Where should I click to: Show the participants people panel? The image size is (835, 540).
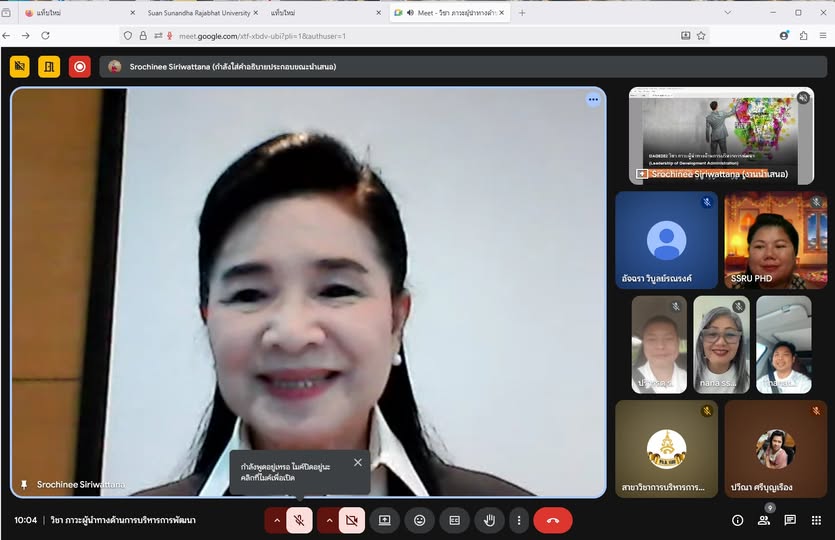pos(764,520)
